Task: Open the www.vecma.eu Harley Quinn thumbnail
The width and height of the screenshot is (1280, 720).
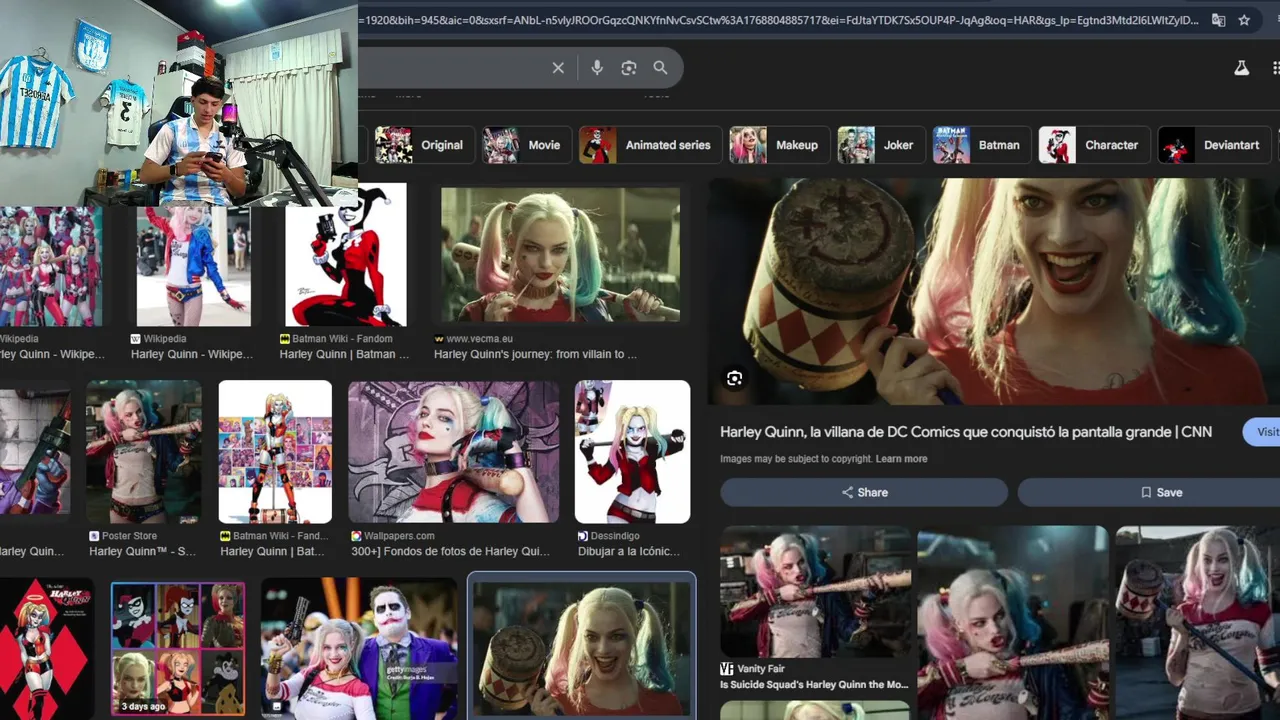Action: coord(560,255)
